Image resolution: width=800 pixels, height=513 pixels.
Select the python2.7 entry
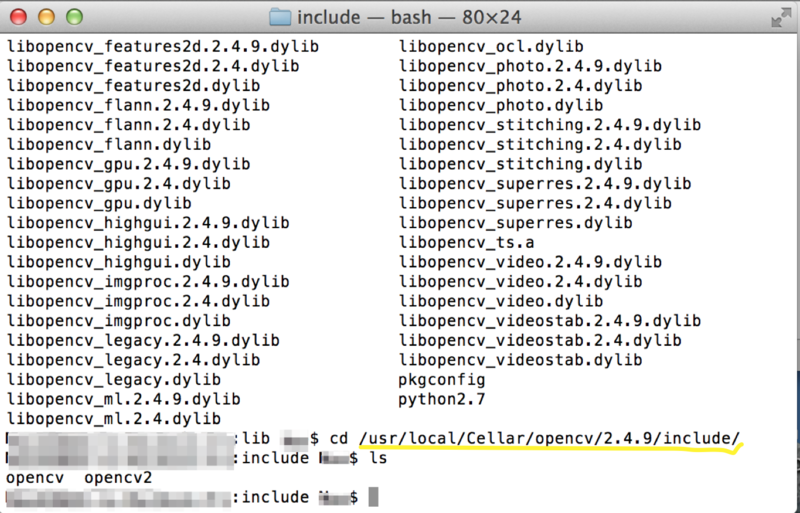coord(442,399)
